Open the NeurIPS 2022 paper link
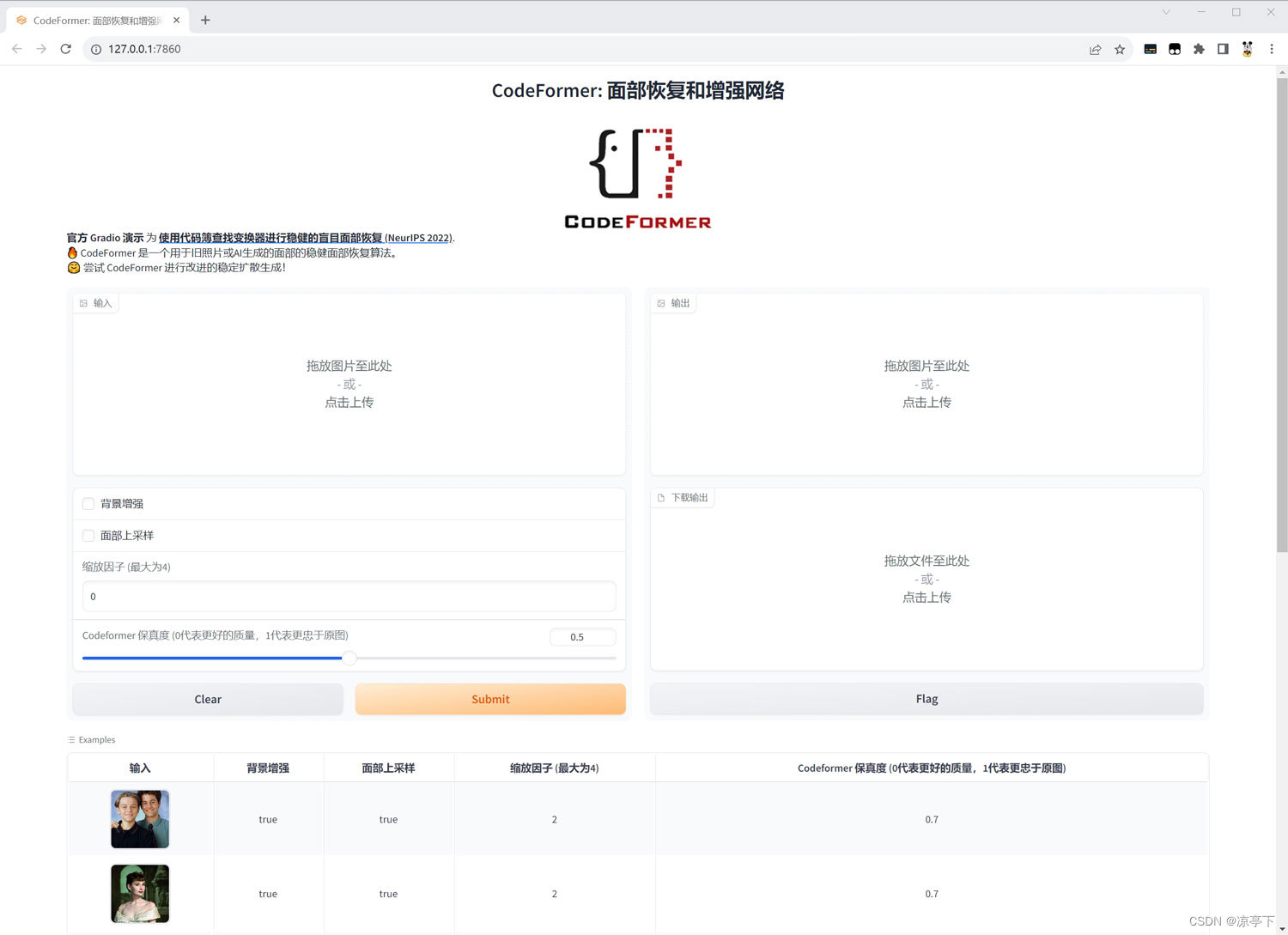This screenshot has height=935, width=1288. pos(305,238)
